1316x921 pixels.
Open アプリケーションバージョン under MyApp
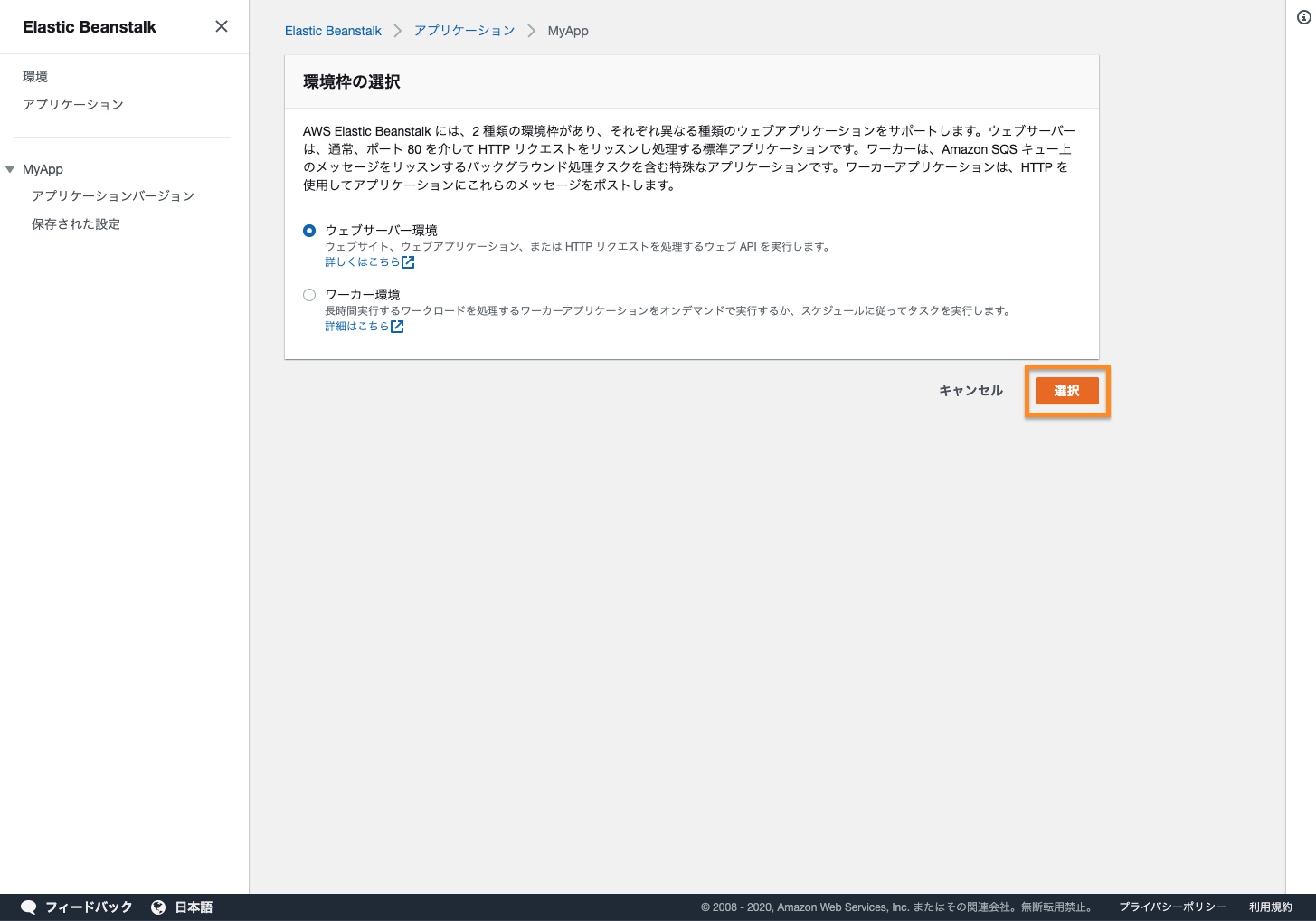point(113,196)
